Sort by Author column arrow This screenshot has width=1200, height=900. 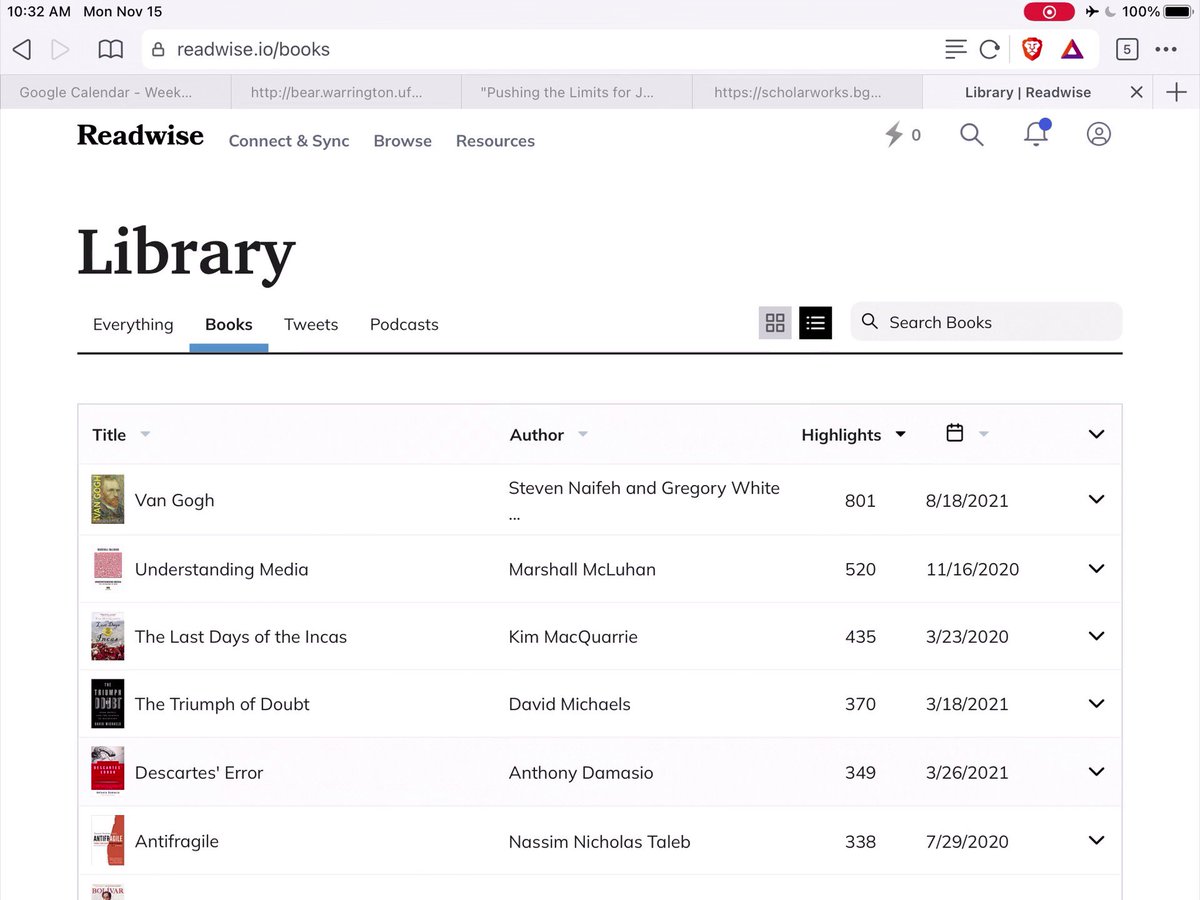point(583,435)
